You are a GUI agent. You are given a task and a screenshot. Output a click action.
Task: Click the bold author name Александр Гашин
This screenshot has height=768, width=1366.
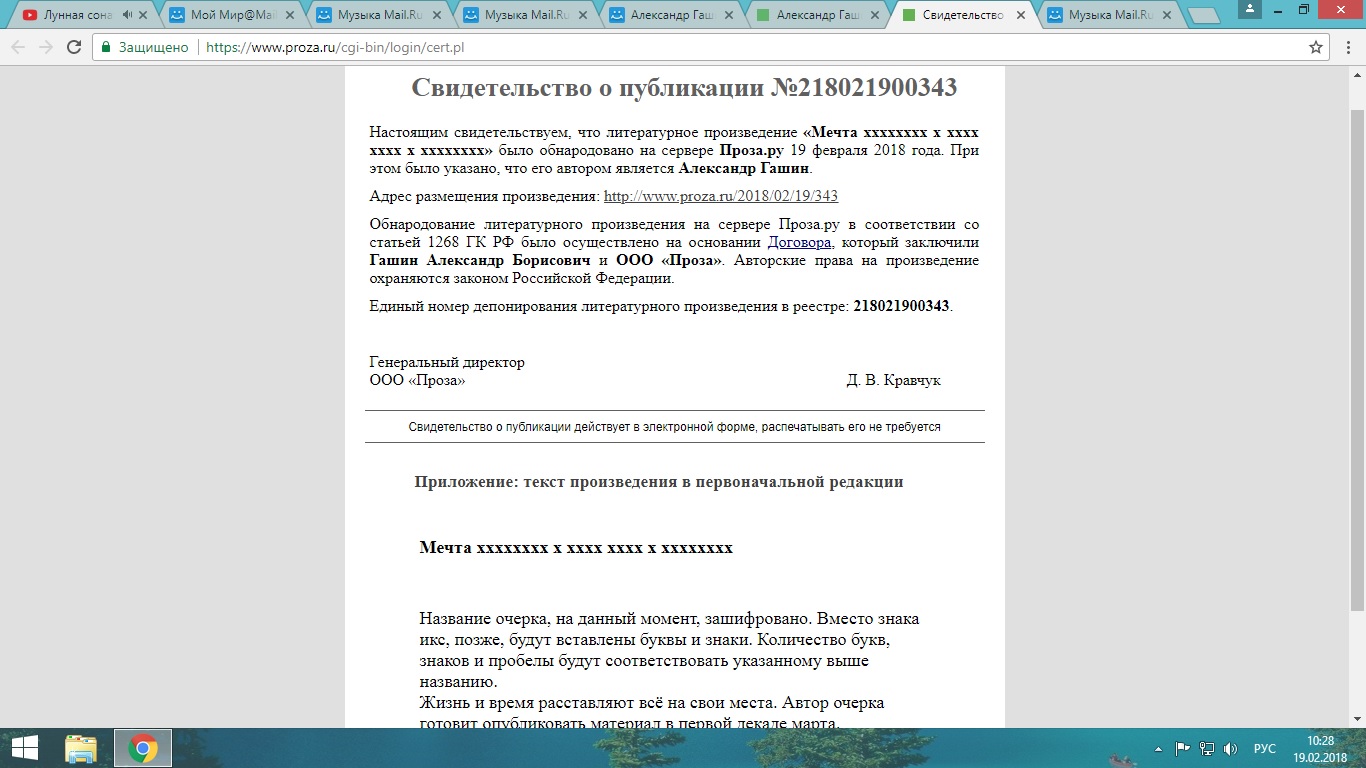point(745,168)
